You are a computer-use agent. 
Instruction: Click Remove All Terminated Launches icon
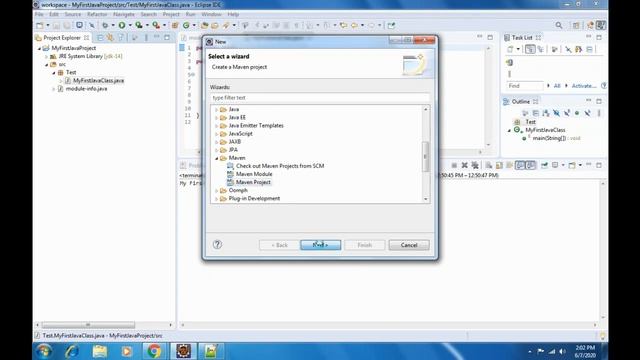click(475, 165)
